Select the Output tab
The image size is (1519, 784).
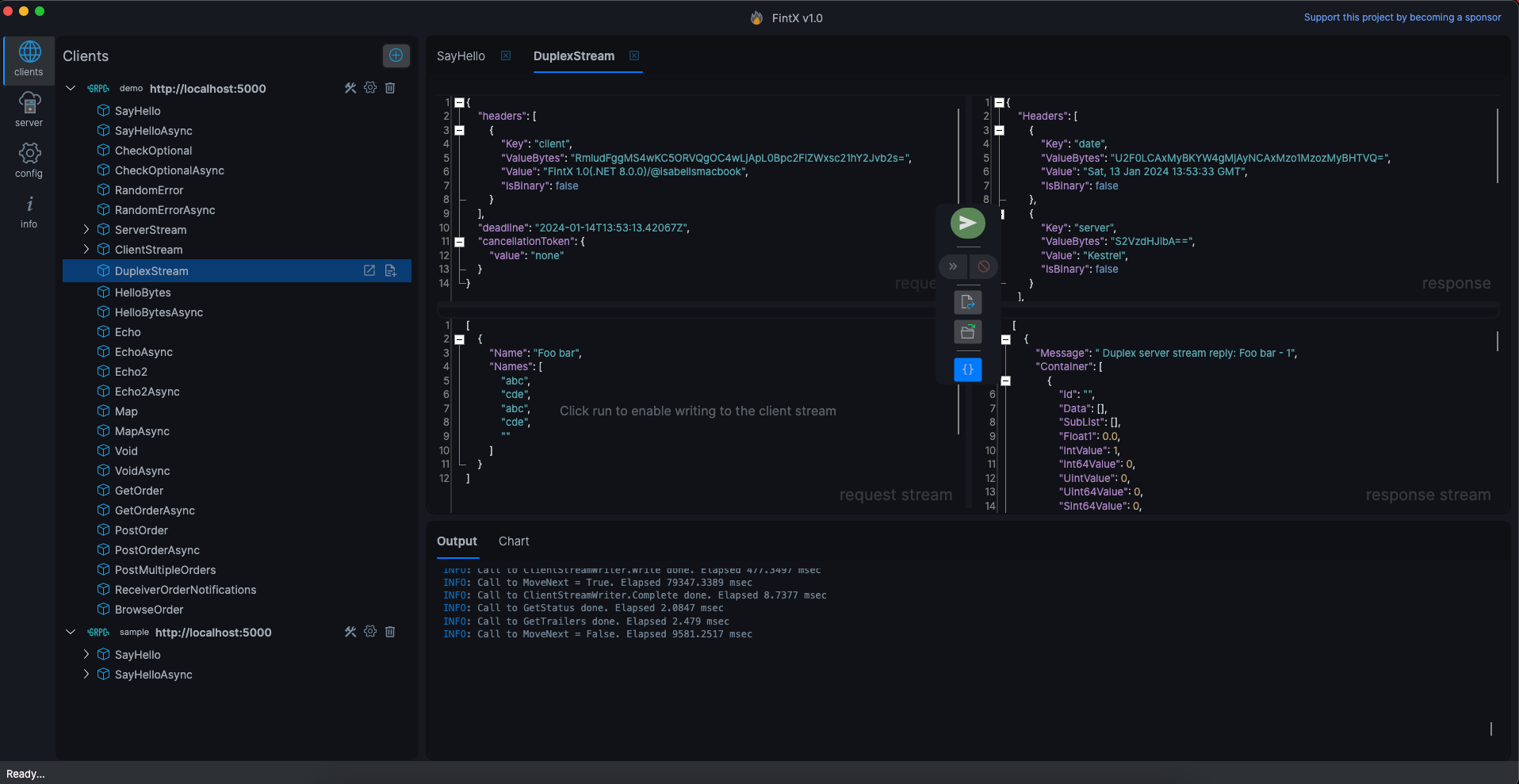(x=457, y=541)
